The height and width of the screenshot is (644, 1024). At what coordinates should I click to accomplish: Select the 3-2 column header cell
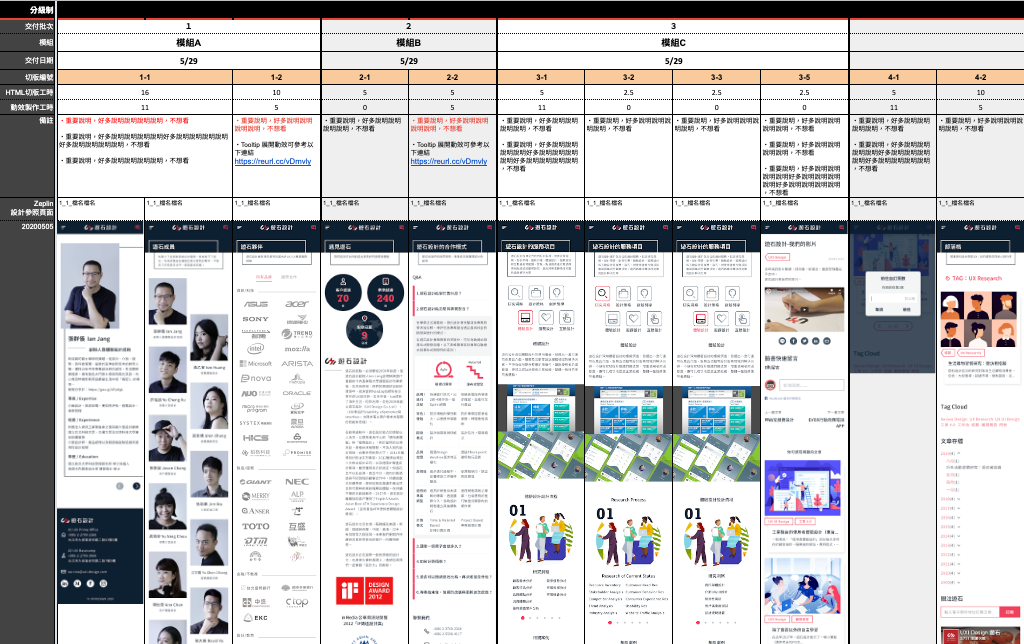tap(629, 77)
